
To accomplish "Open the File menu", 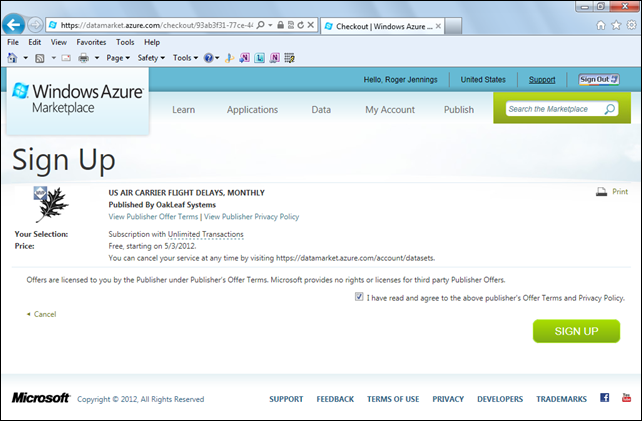I will 13,42.
